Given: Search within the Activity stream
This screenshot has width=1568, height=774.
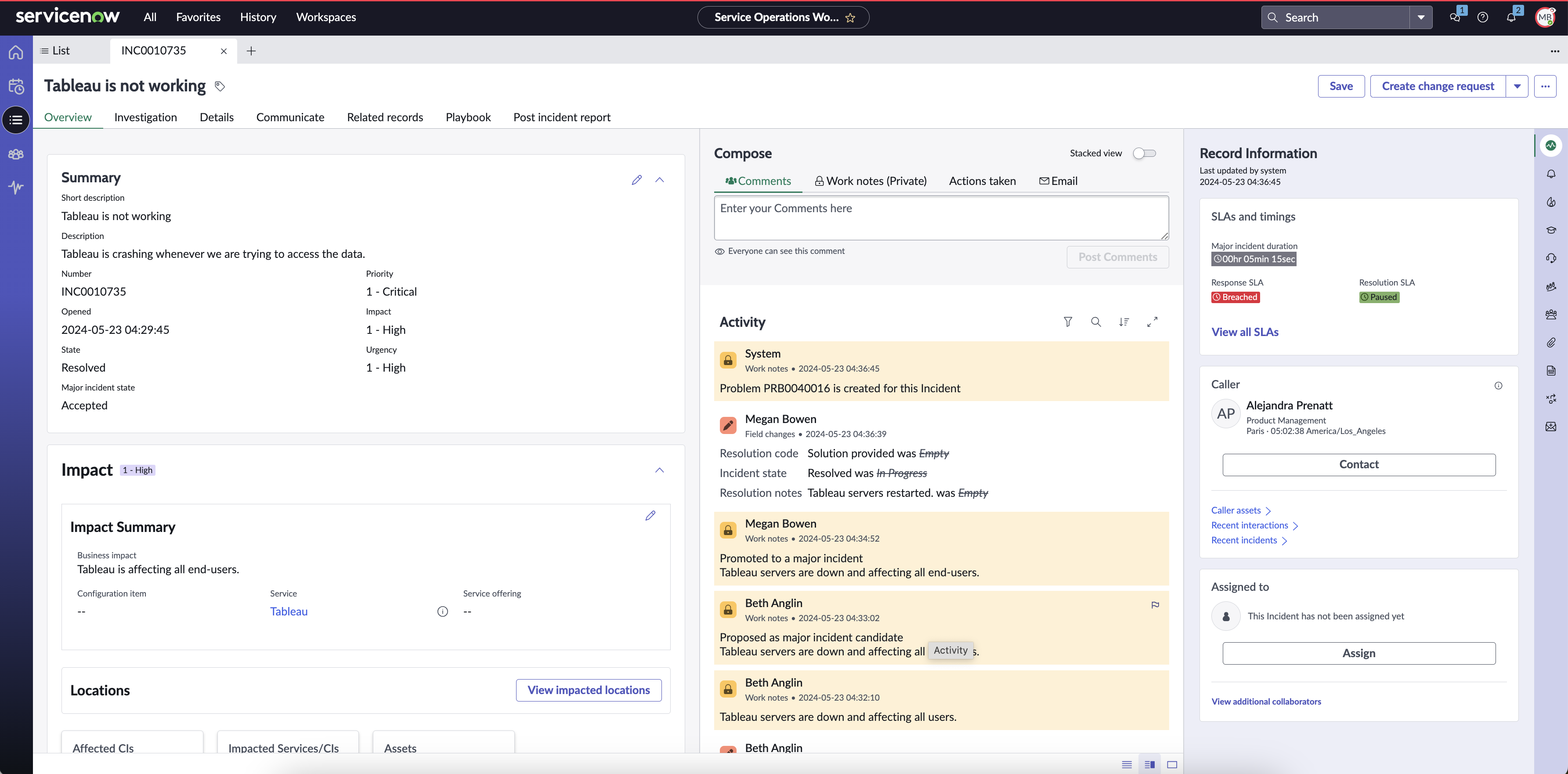Looking at the screenshot, I should tap(1096, 322).
